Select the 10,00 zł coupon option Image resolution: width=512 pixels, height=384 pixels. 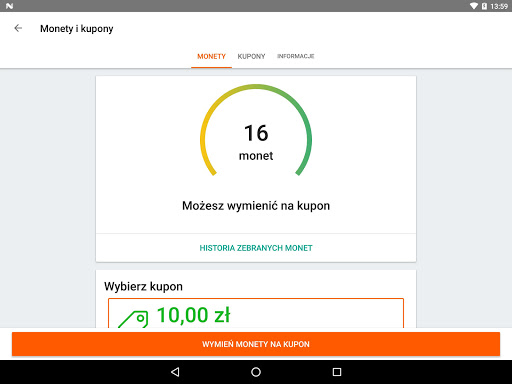click(x=256, y=313)
